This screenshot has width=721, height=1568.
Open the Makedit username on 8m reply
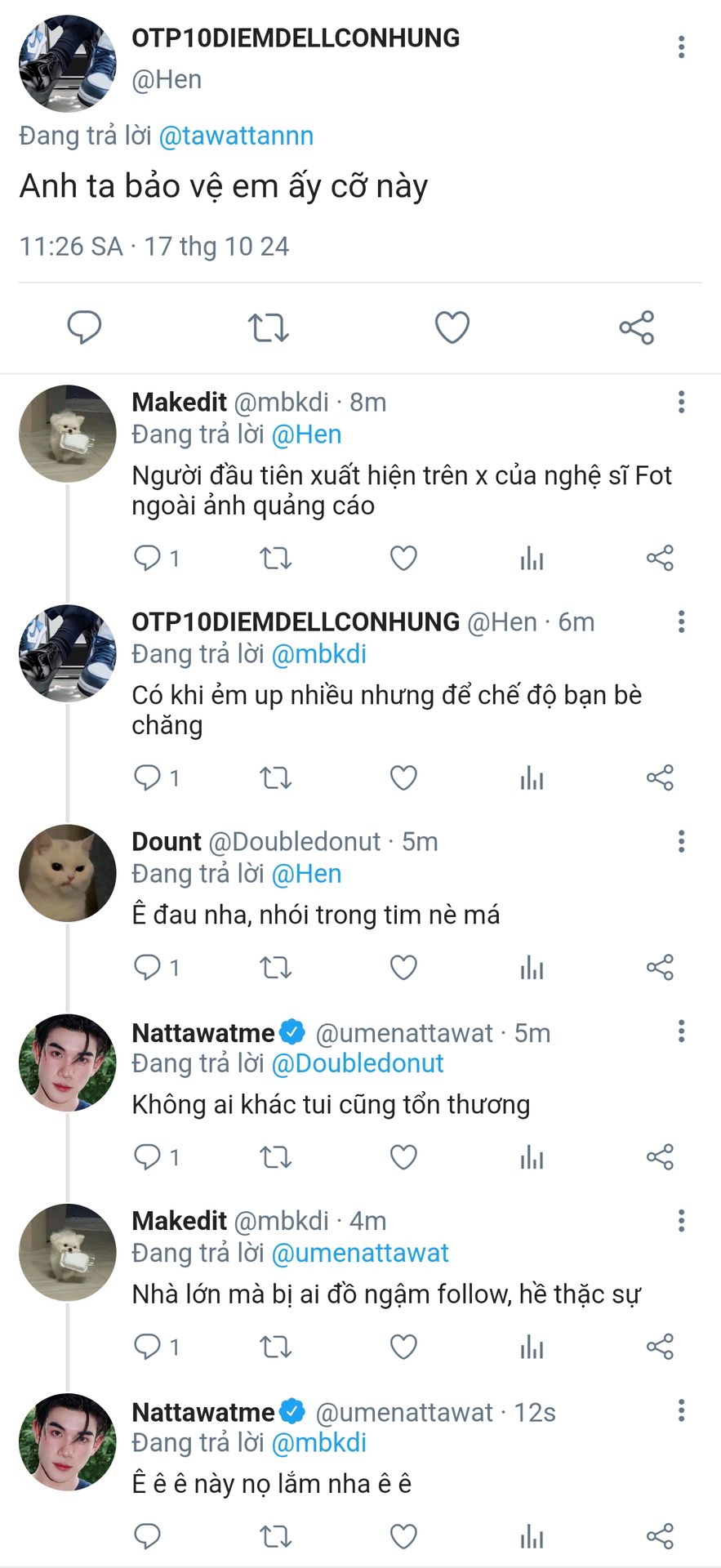[179, 402]
